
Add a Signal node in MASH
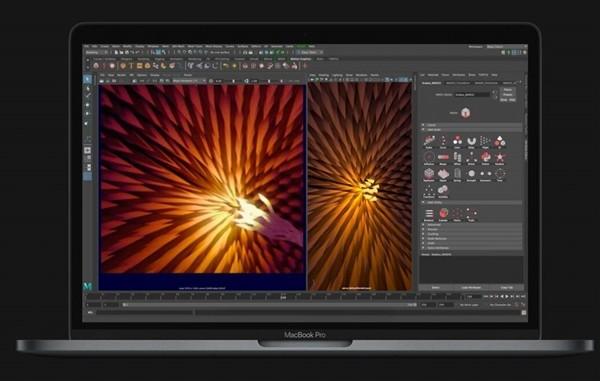point(443,174)
